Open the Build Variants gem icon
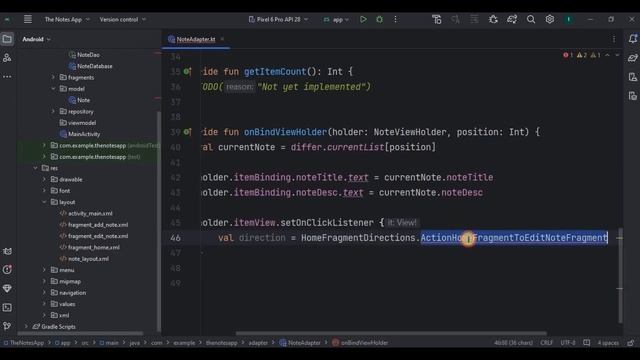The width and height of the screenshot is (640, 360). 7,289
